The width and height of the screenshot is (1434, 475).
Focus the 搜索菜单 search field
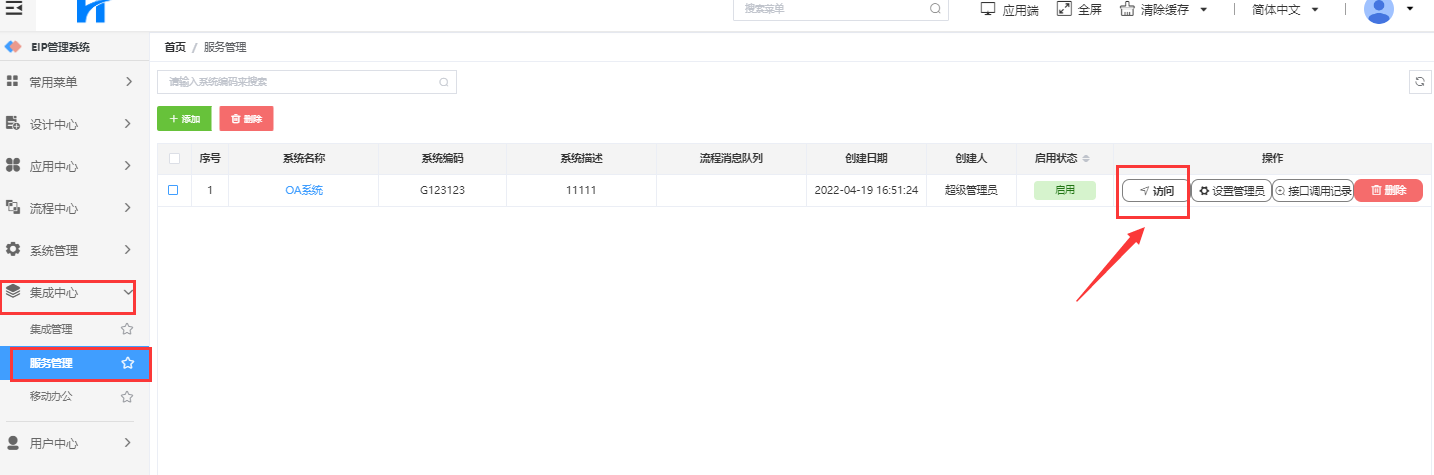coord(841,9)
